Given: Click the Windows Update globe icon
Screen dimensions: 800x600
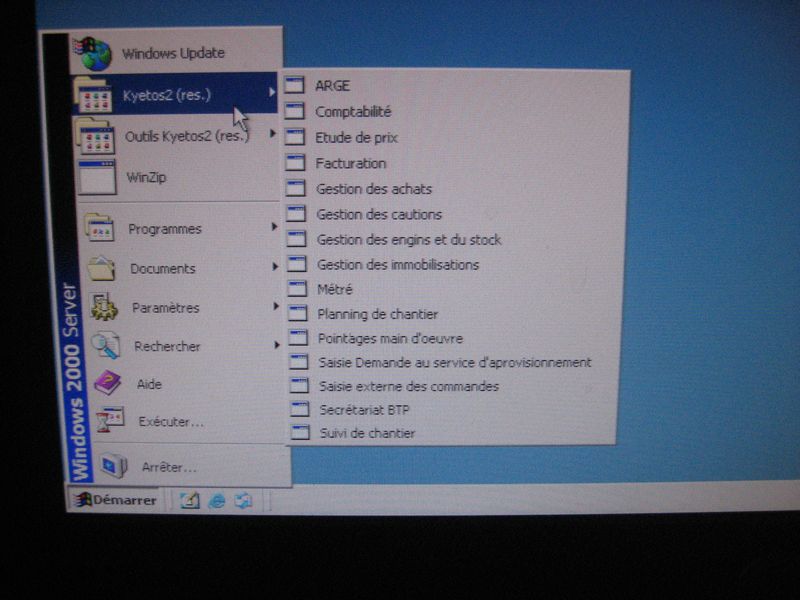Looking at the screenshot, I should click(93, 54).
